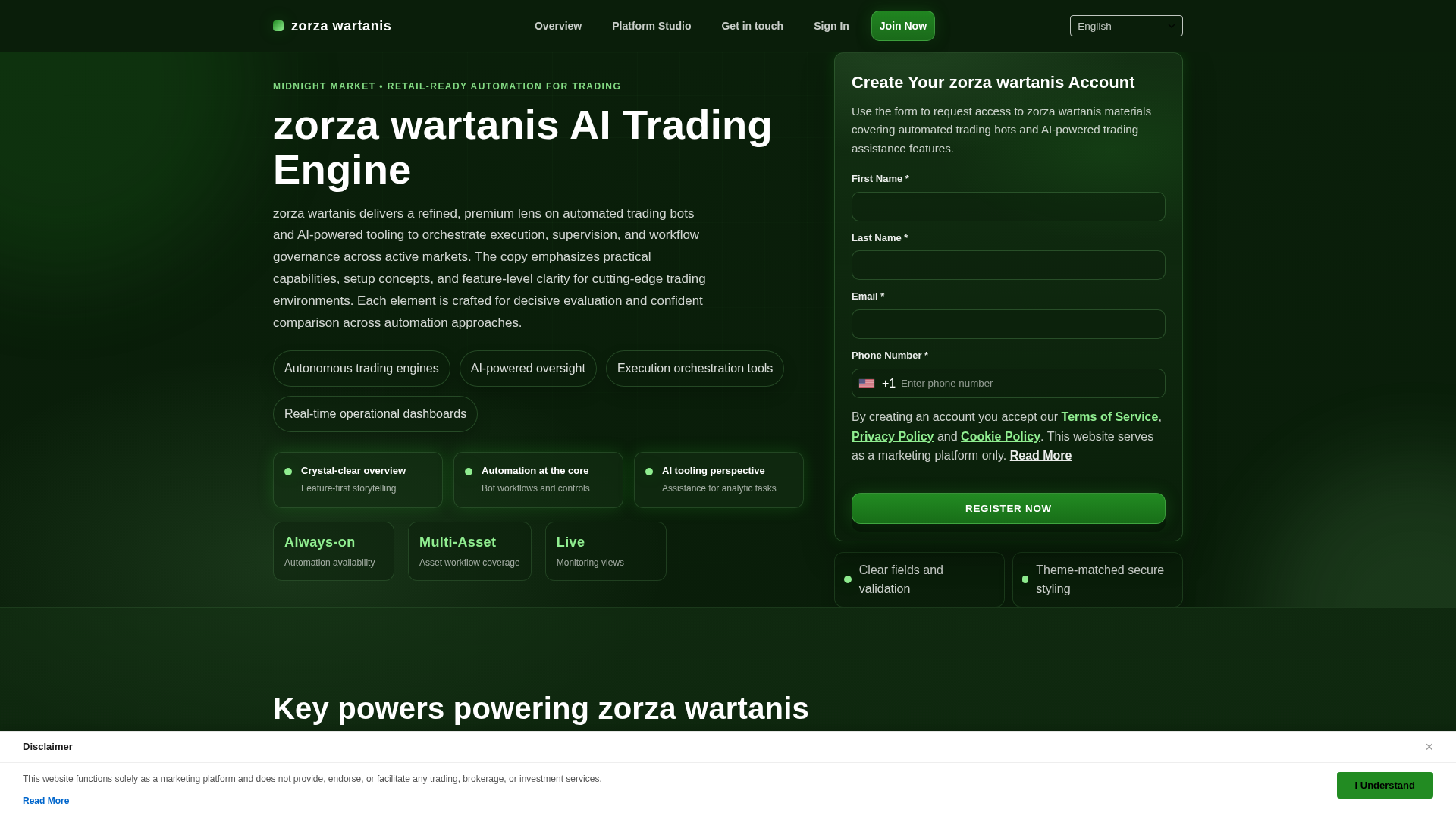Select Autonomous trading engines pill

[362, 369]
